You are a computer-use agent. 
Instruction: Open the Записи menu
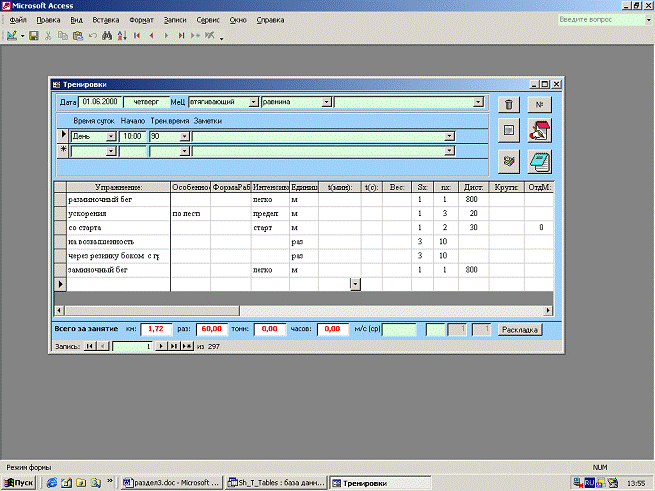click(x=175, y=20)
